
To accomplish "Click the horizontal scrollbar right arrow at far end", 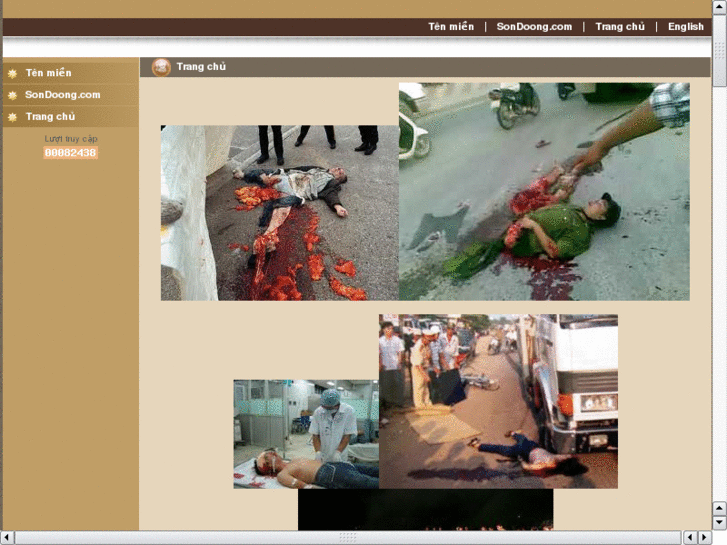I will pos(705,537).
